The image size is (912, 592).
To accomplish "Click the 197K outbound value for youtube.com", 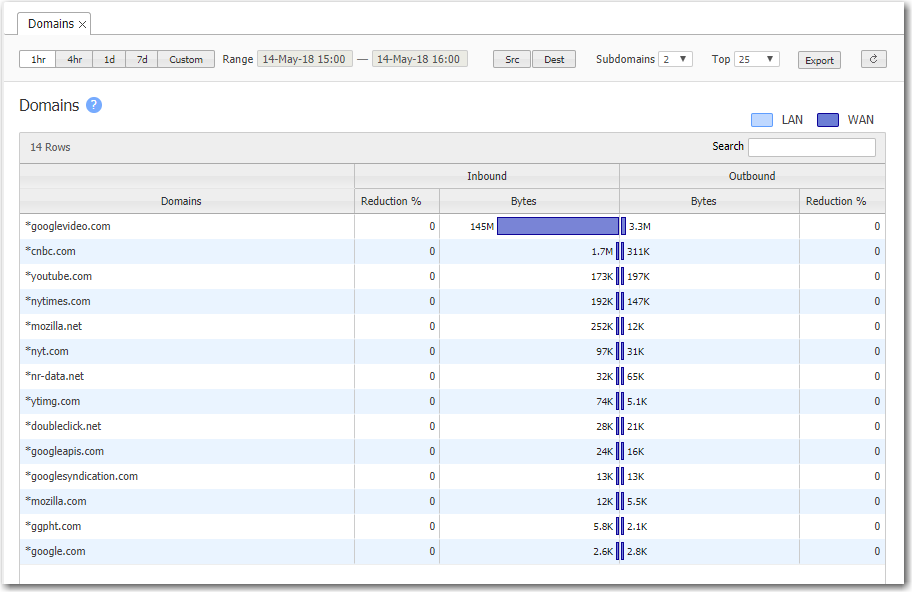I will pos(638,277).
